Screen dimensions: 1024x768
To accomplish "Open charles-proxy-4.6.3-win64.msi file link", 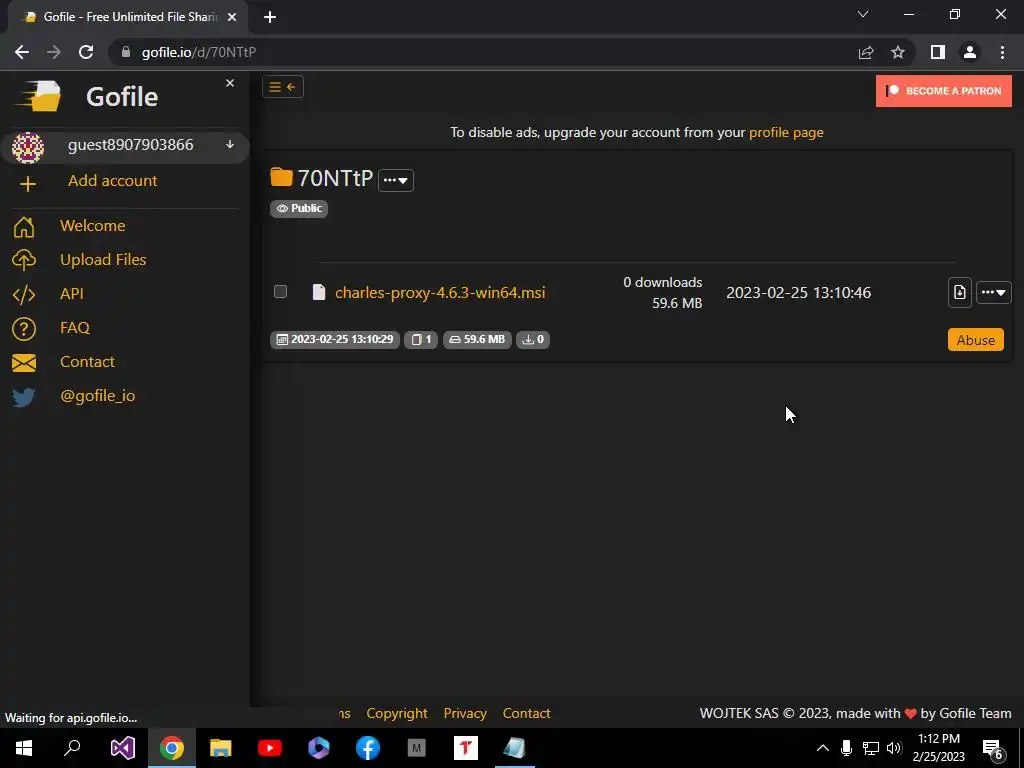I will coord(440,292).
